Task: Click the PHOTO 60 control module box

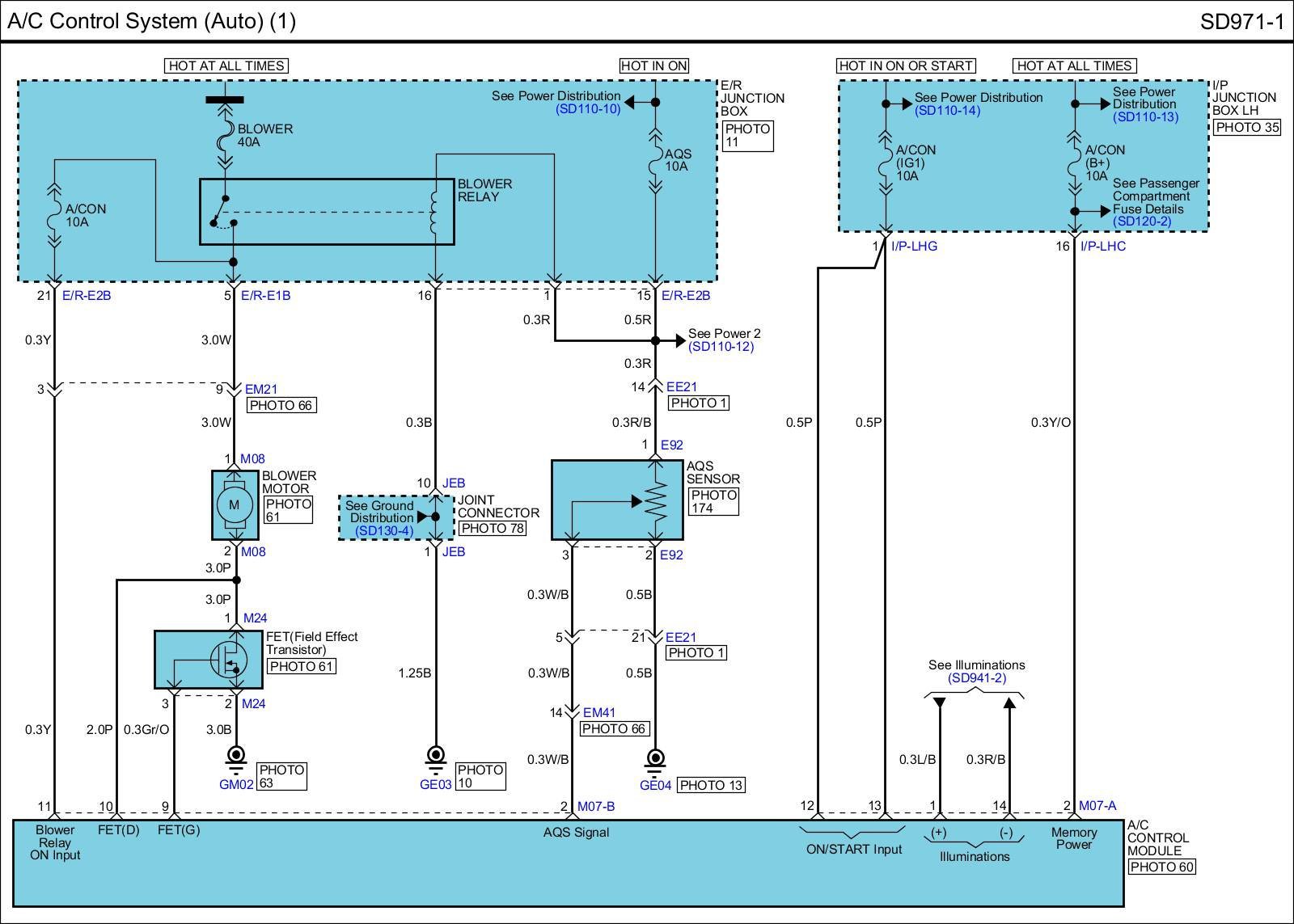Action: [1162, 867]
